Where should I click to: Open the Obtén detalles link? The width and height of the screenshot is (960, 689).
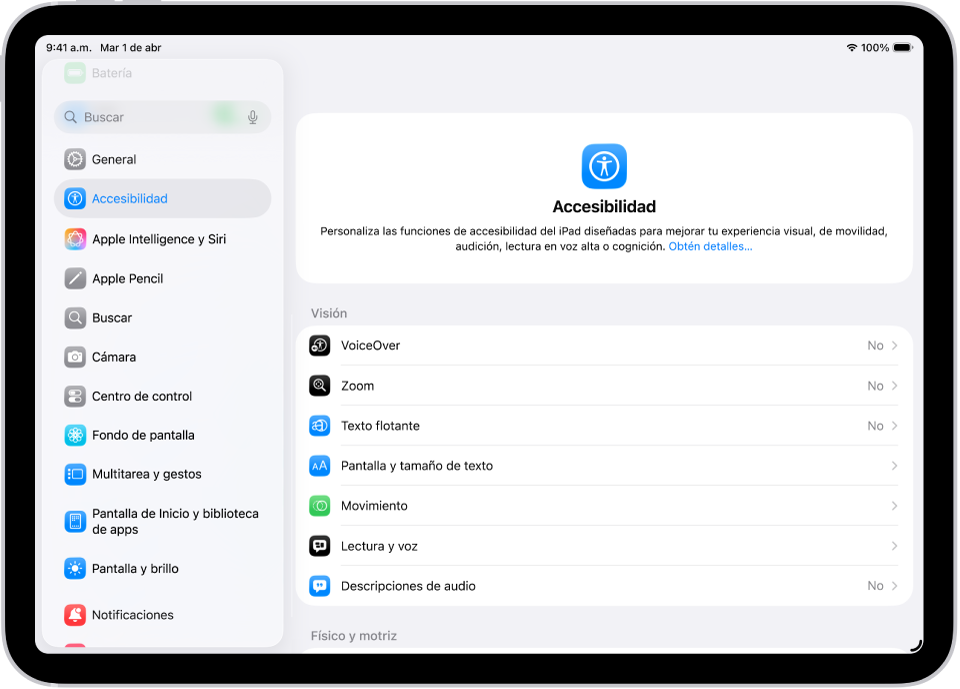712,246
